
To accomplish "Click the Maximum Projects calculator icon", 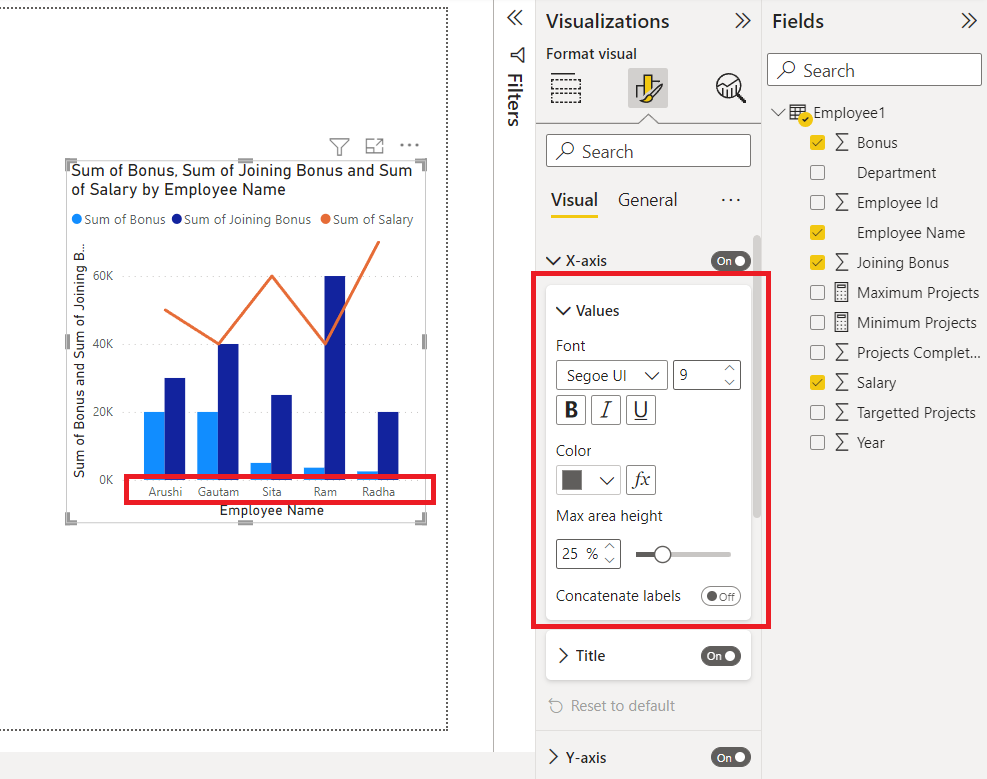I will (x=841, y=293).
